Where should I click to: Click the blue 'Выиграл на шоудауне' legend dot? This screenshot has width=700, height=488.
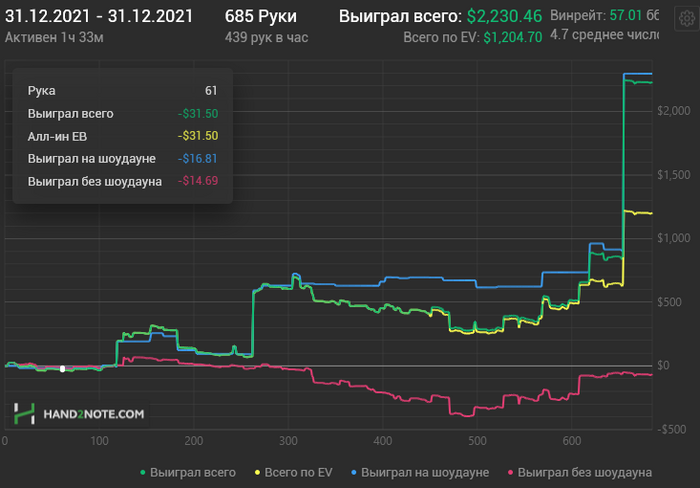point(354,472)
